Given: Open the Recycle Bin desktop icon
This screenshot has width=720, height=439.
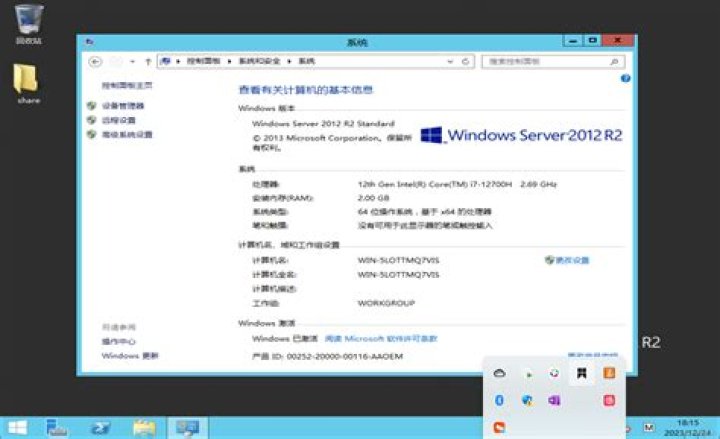Looking at the screenshot, I should pos(28,24).
